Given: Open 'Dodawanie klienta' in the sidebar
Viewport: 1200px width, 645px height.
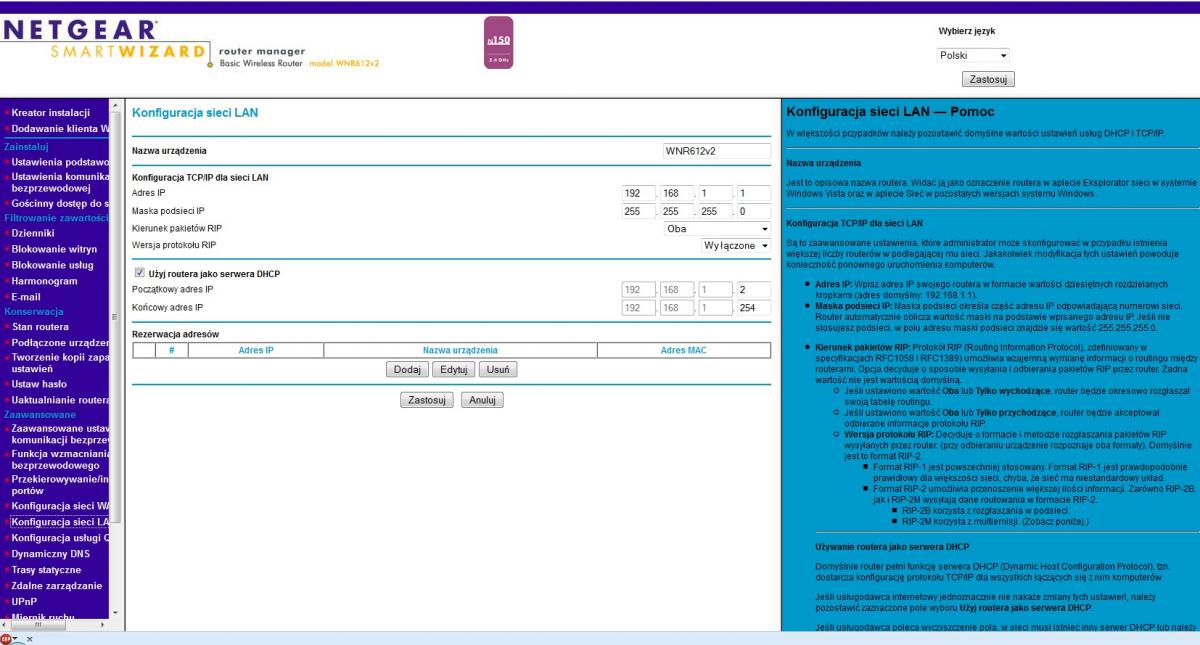Looking at the screenshot, I should (x=58, y=130).
